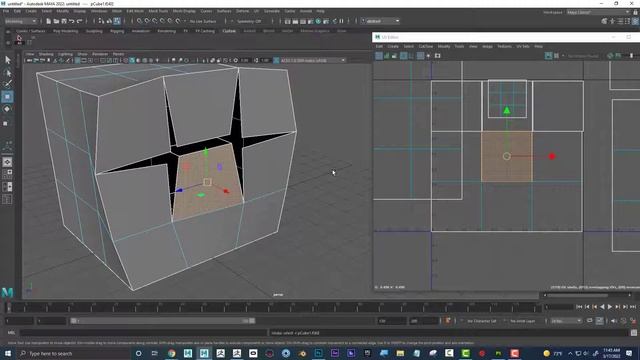Open Photoshop from the taskbar
640x360 pixels.
[318, 353]
